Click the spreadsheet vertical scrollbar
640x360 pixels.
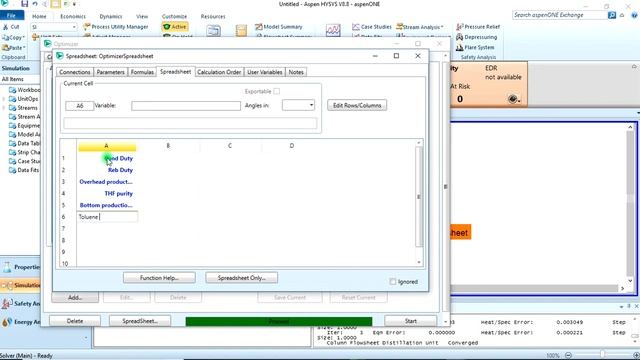click(x=419, y=197)
